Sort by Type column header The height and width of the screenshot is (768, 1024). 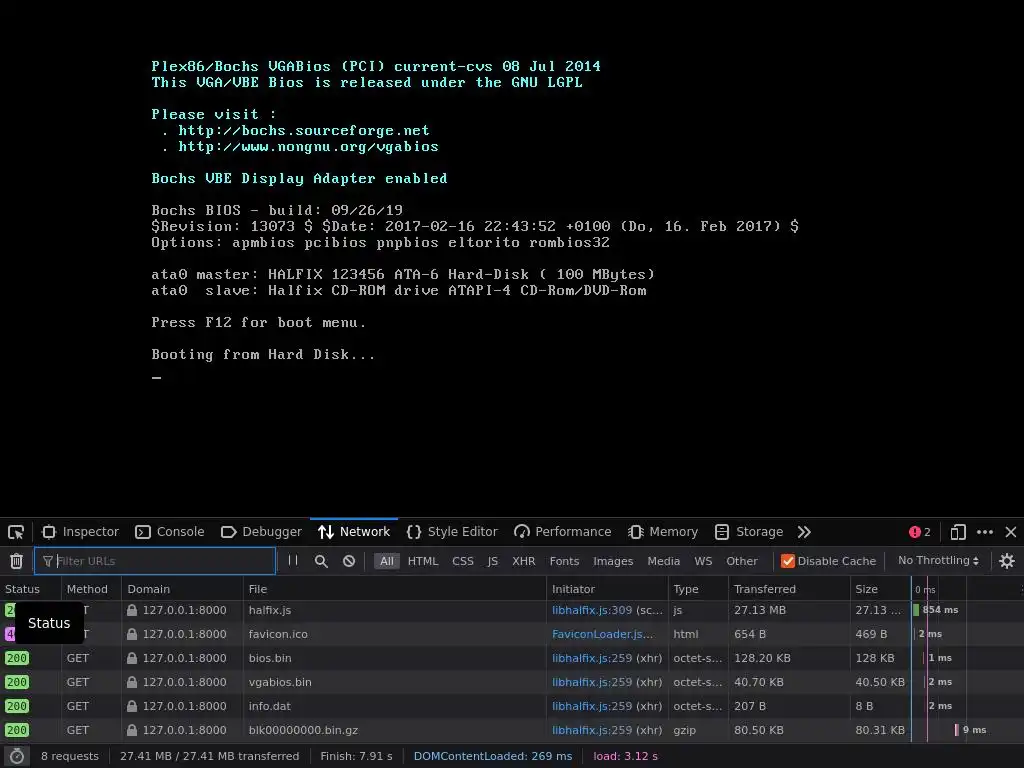(x=698, y=589)
